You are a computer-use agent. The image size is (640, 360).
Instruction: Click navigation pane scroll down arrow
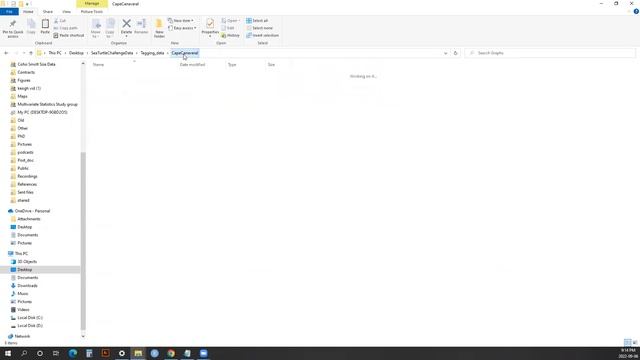coord(83,336)
